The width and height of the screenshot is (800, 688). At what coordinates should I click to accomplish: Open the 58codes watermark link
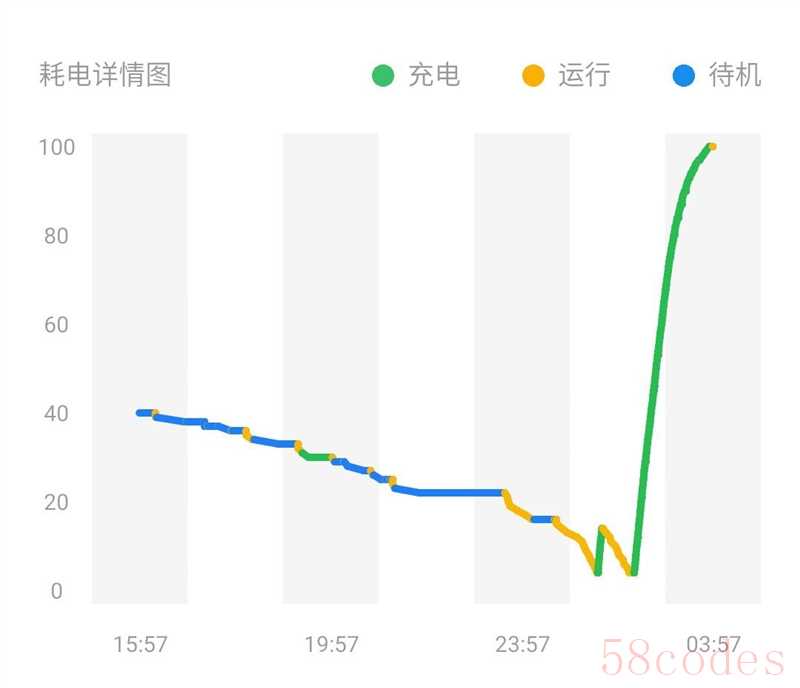coord(692,661)
